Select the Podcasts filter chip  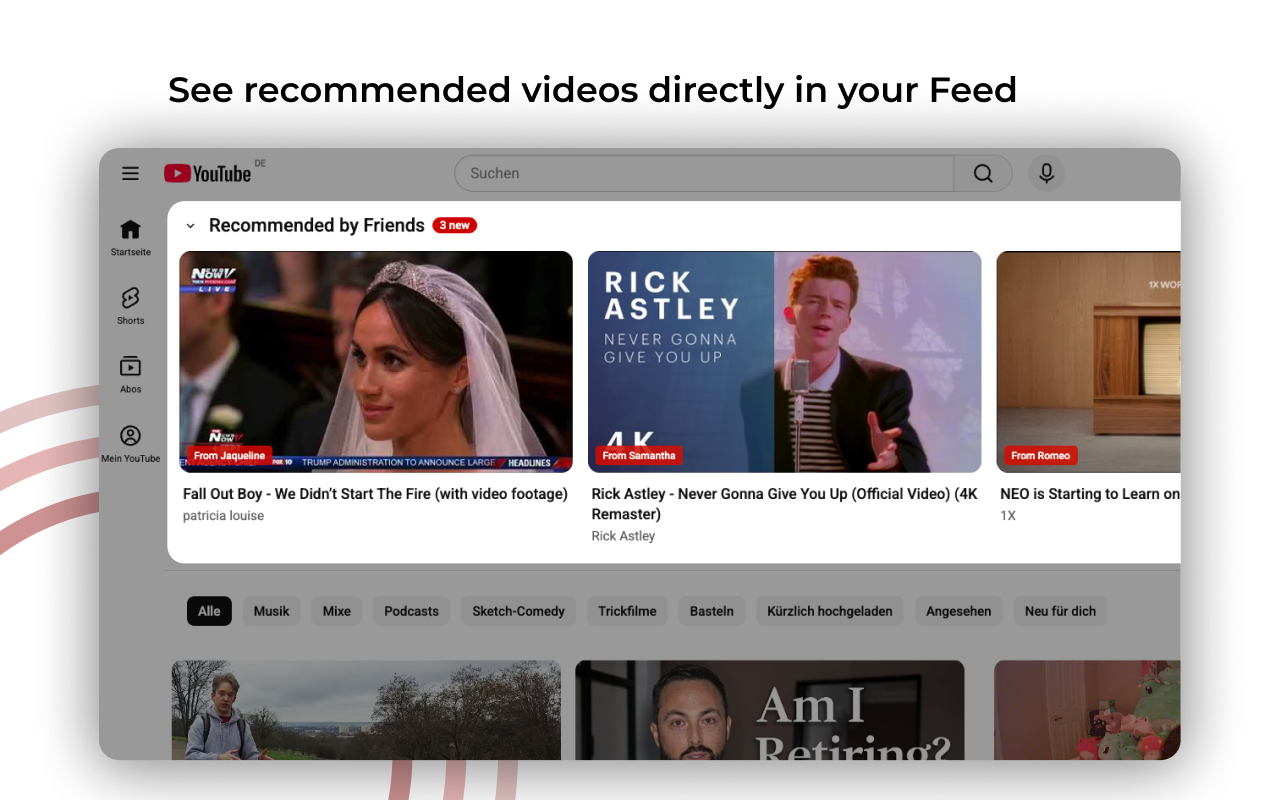[x=412, y=611]
